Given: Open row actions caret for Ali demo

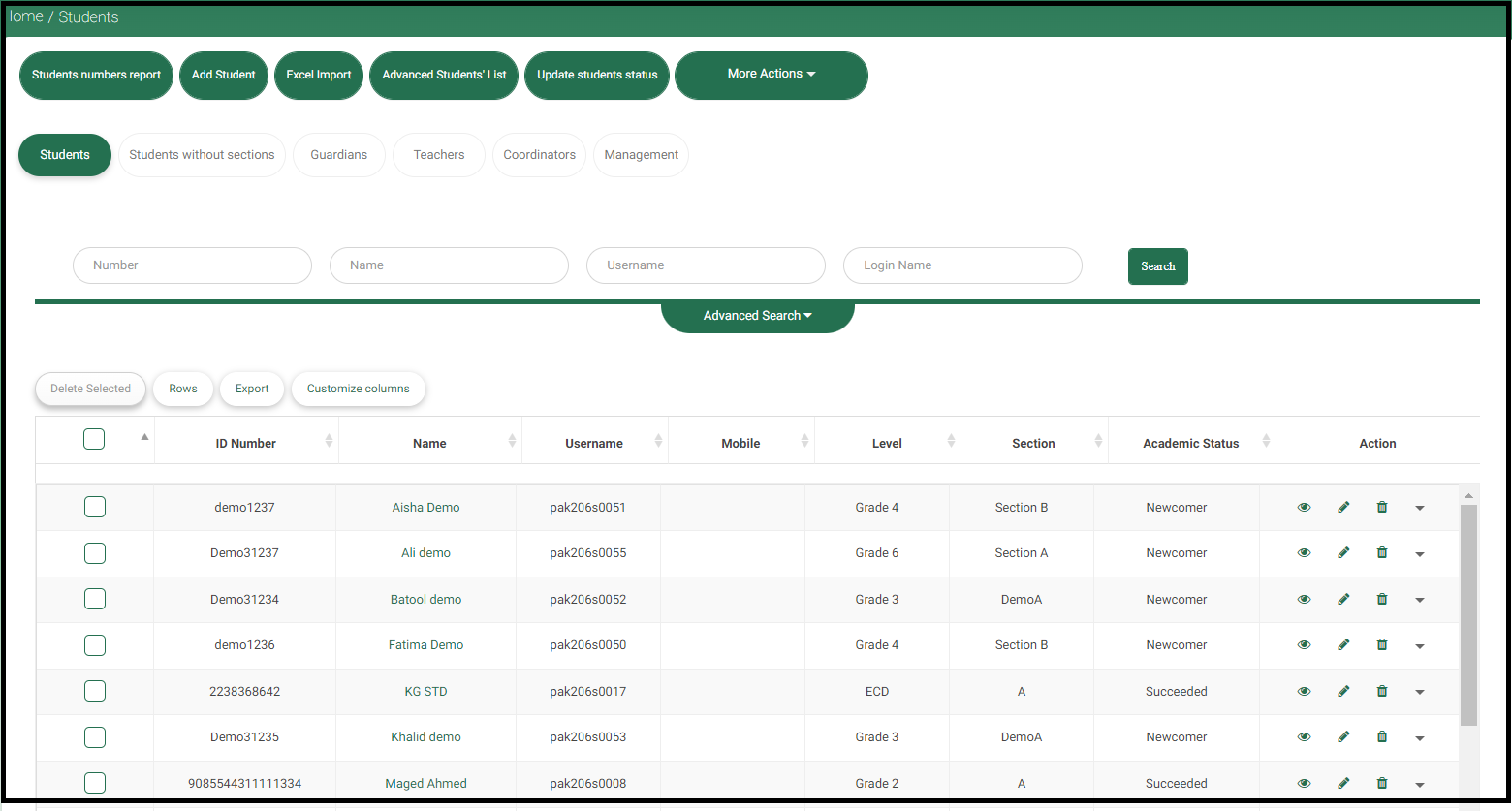Looking at the screenshot, I should point(1420,554).
